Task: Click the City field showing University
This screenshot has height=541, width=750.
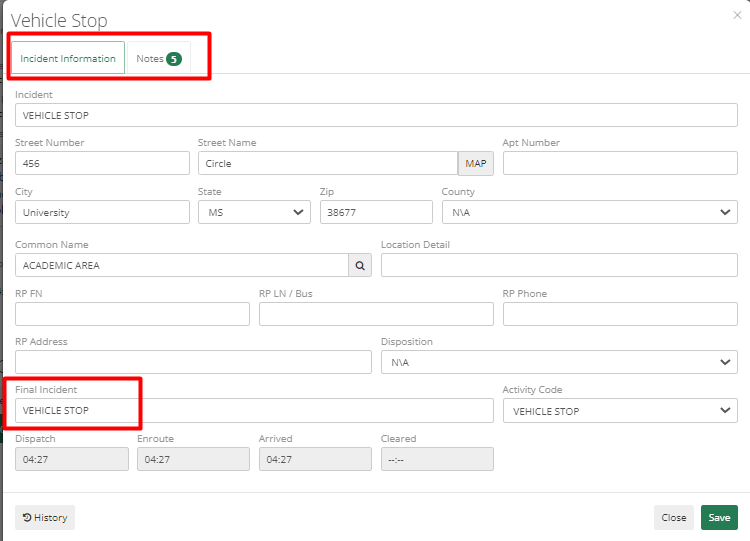Action: 102,212
